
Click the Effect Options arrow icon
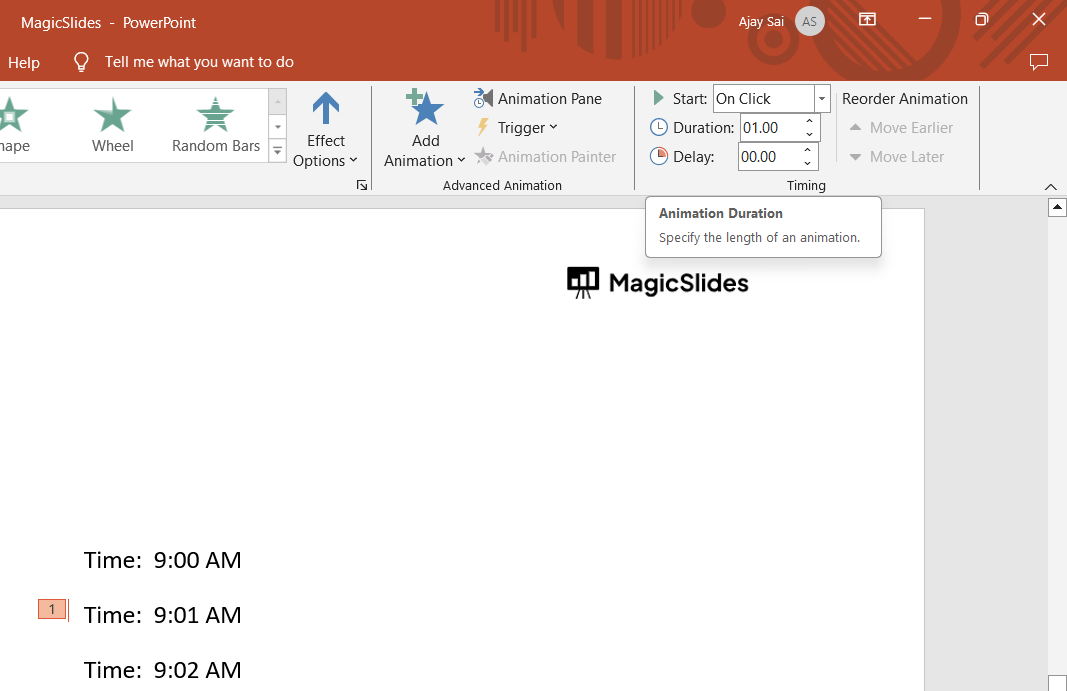(325, 108)
